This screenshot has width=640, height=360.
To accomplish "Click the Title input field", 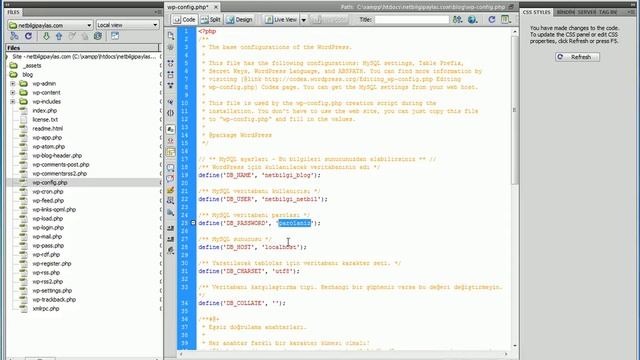I will [x=411, y=20].
